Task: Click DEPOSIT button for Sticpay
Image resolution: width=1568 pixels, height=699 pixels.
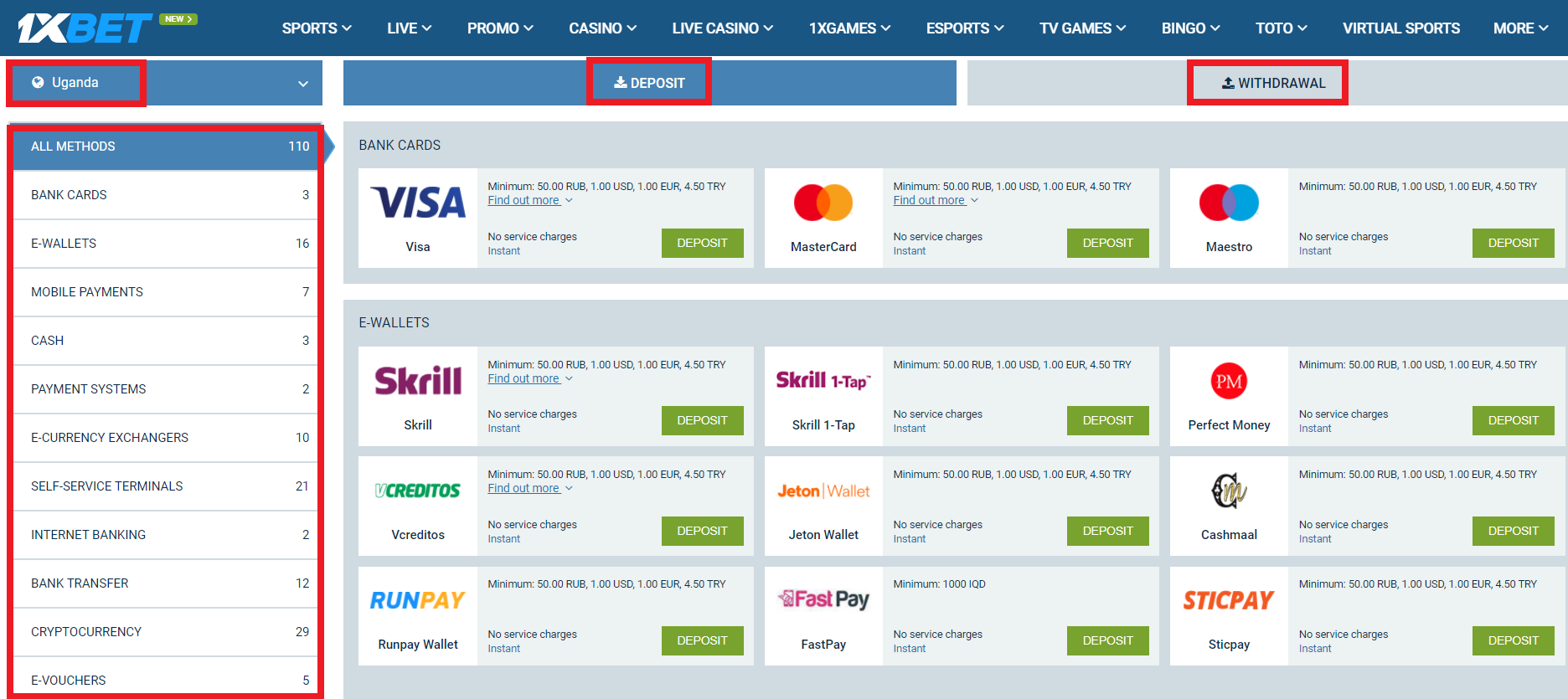Action: pos(1513,640)
